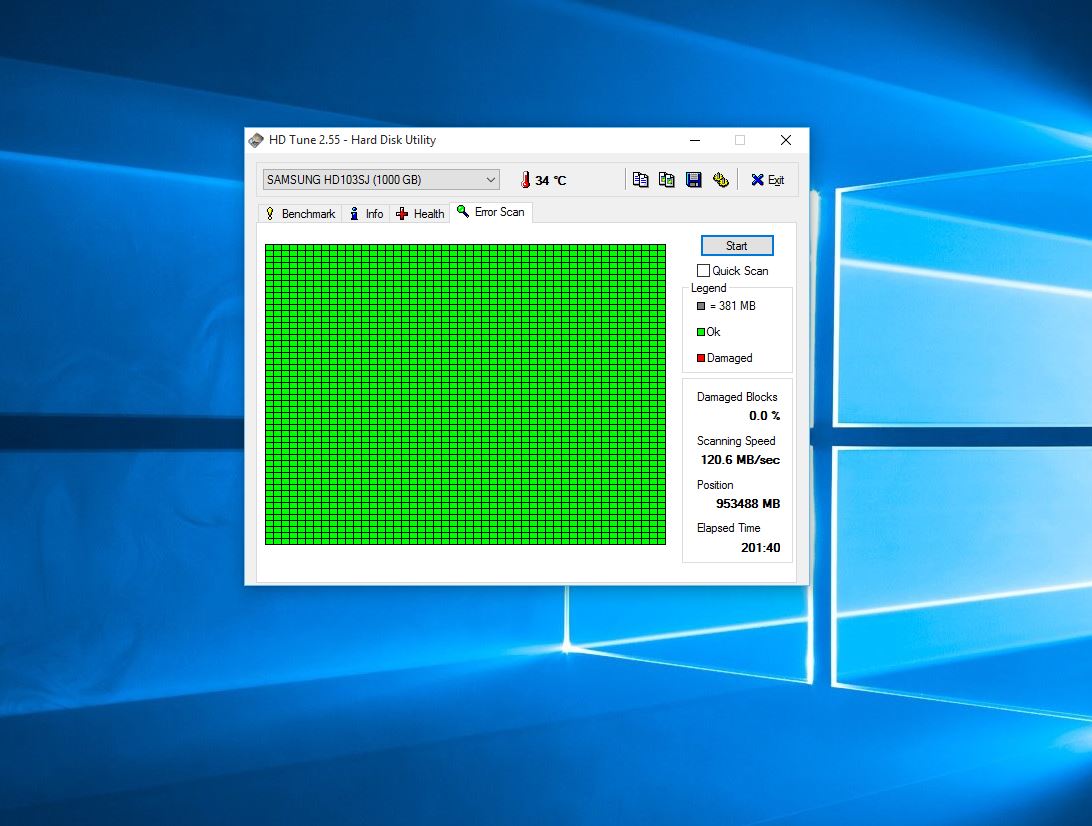Click the save screenshot floppy disk icon
The width and height of the screenshot is (1092, 826).
(x=694, y=180)
